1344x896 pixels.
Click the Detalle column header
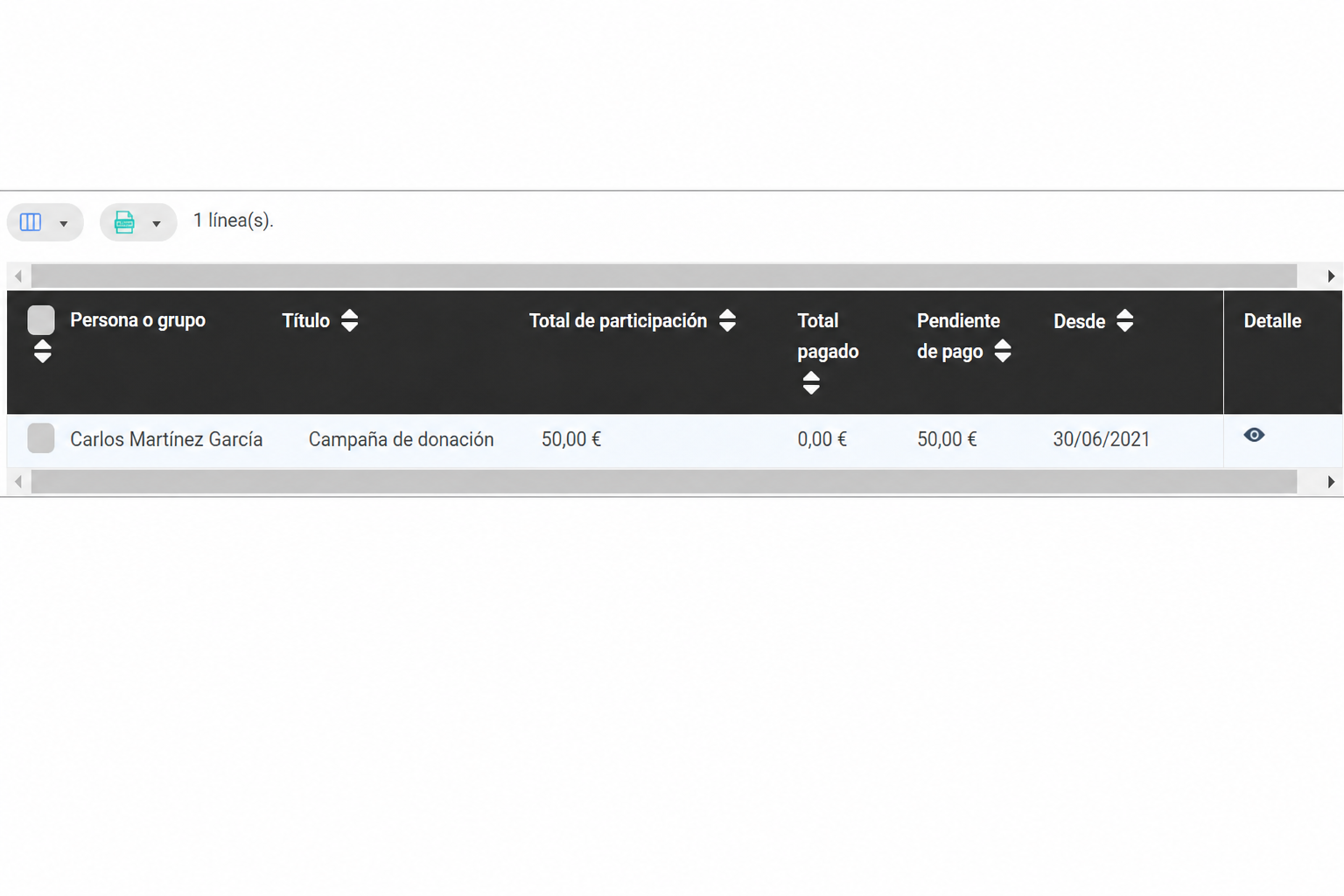[1272, 321]
